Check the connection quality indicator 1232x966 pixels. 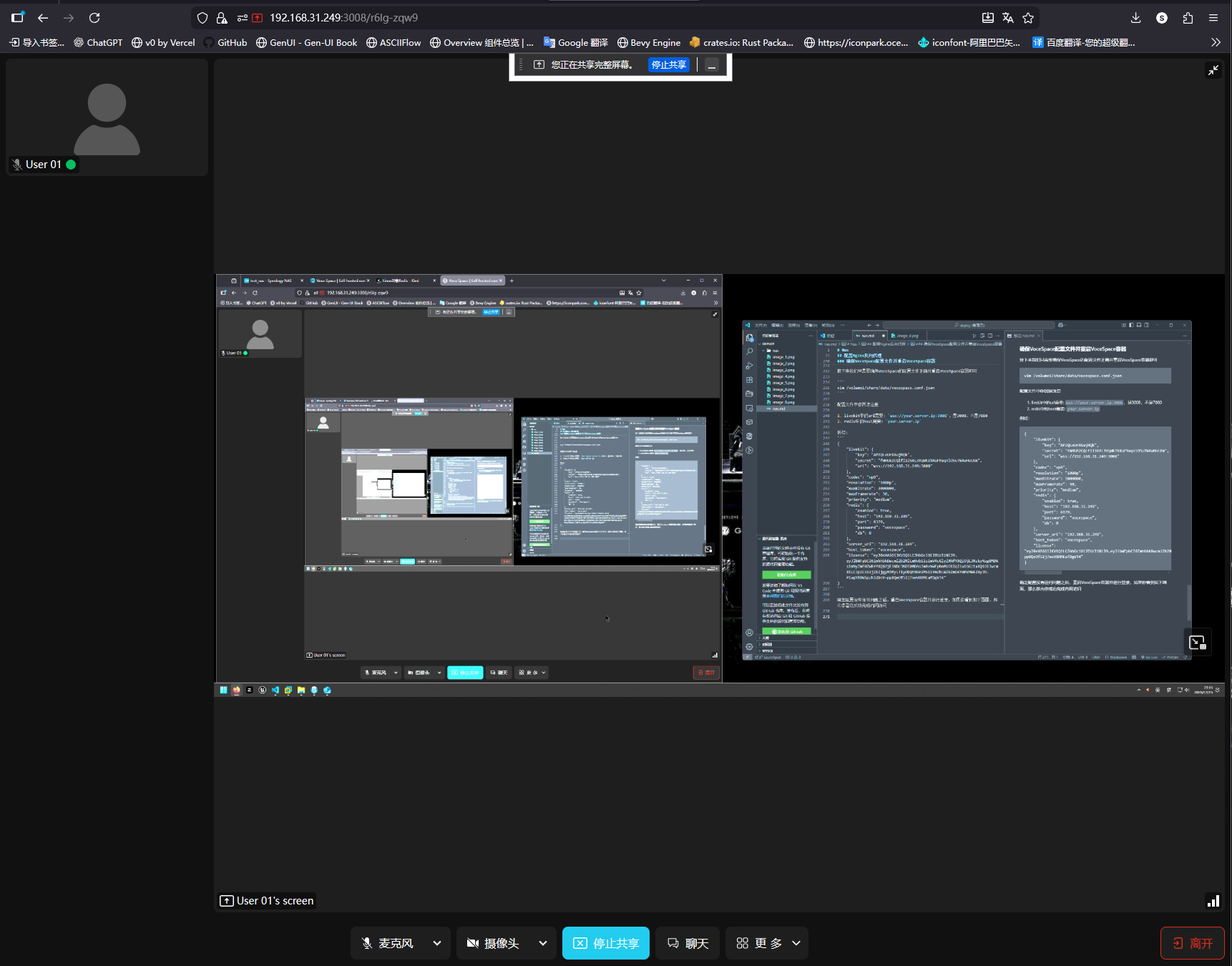pos(1213,901)
